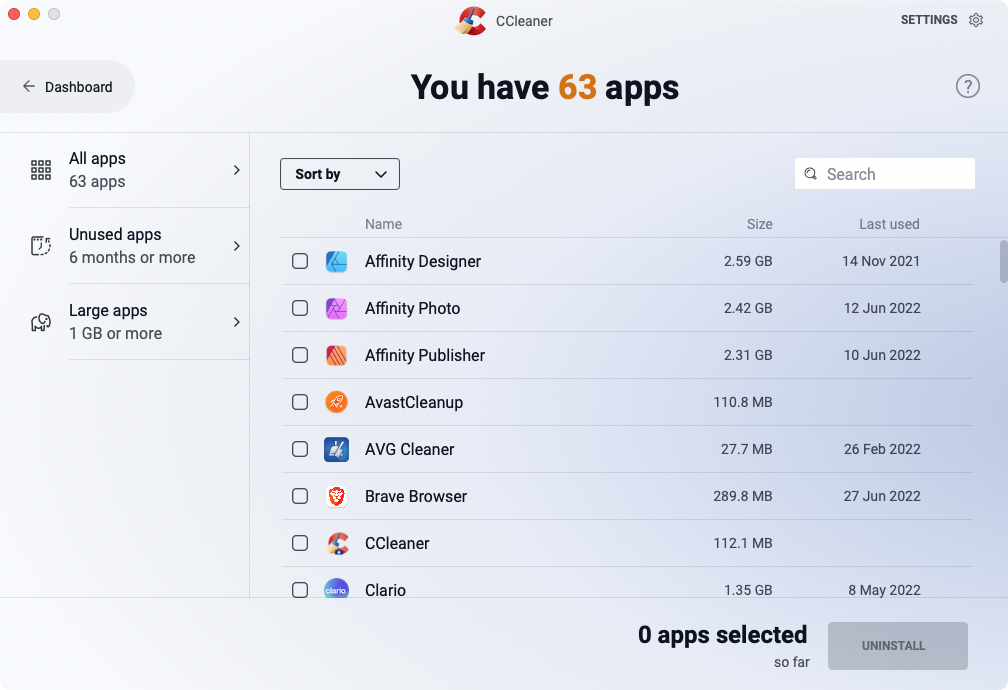Image resolution: width=1008 pixels, height=690 pixels.
Task: Click the Affinity Designer name
Action: 423,261
